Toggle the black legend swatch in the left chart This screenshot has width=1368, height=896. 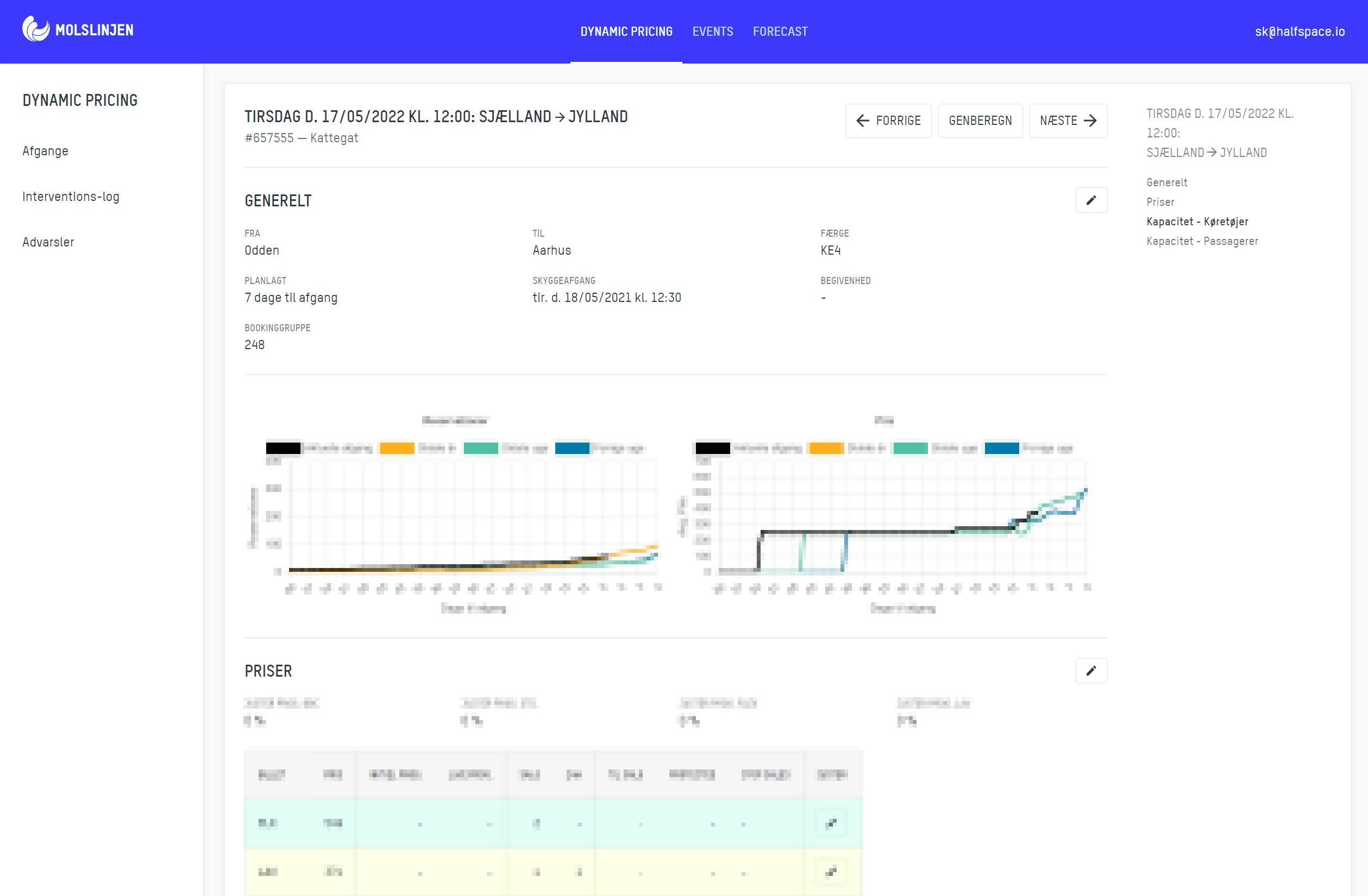point(283,448)
